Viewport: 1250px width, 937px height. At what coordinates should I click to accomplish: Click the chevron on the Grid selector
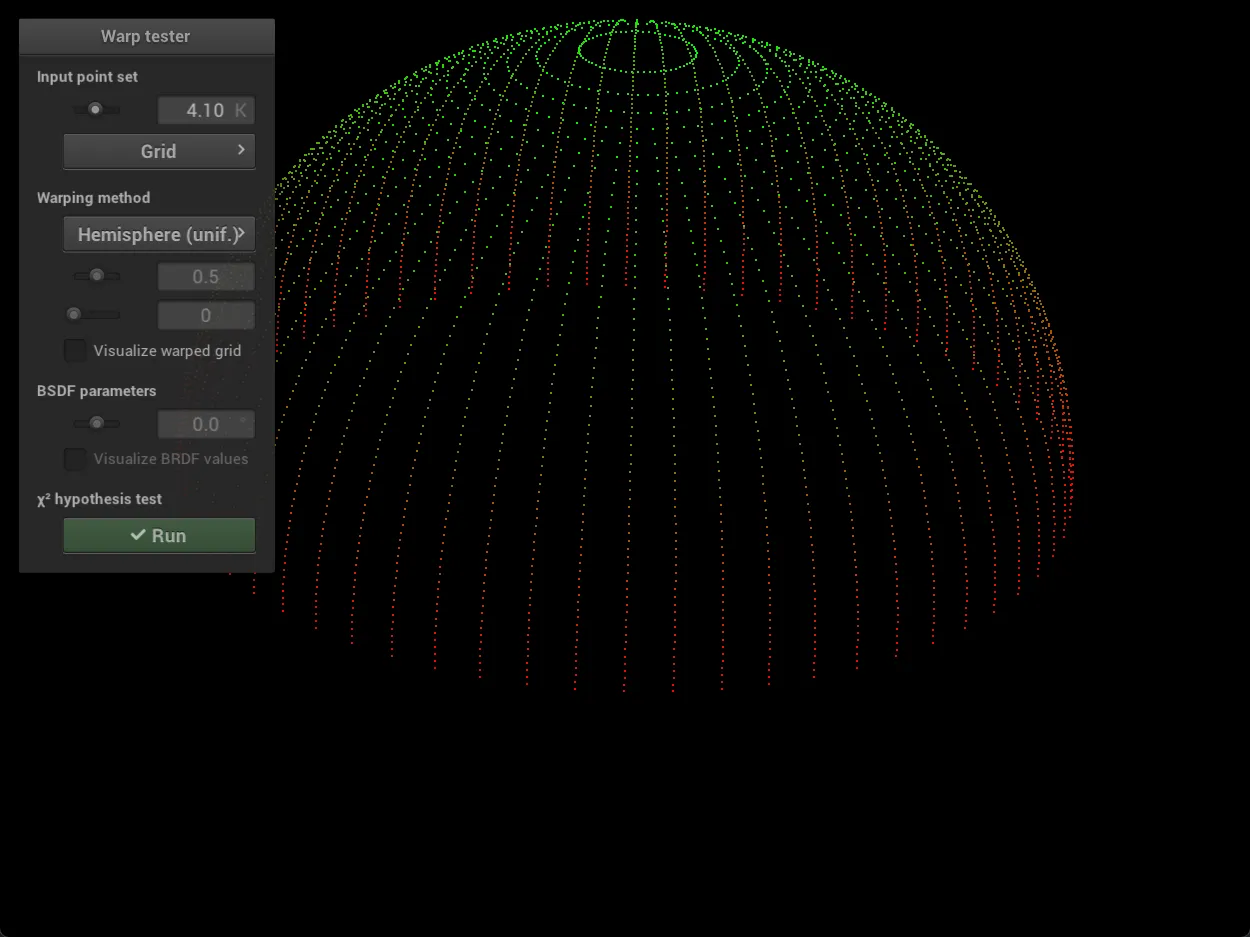[239, 150]
